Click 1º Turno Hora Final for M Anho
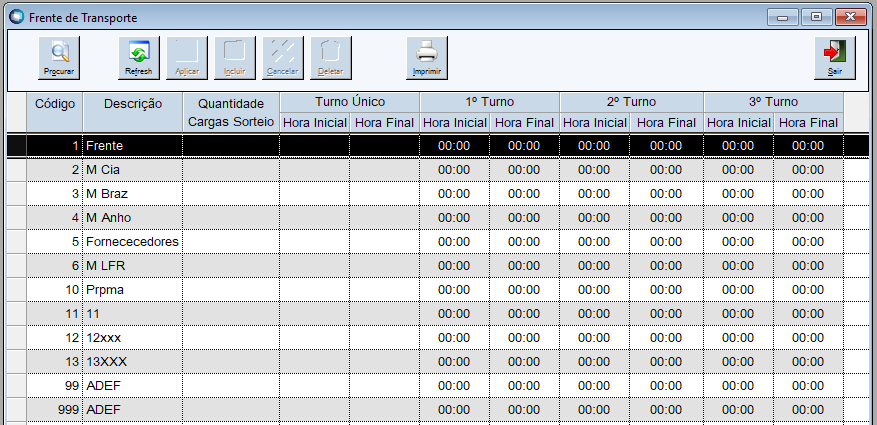The width and height of the screenshot is (877, 425). tap(525, 218)
